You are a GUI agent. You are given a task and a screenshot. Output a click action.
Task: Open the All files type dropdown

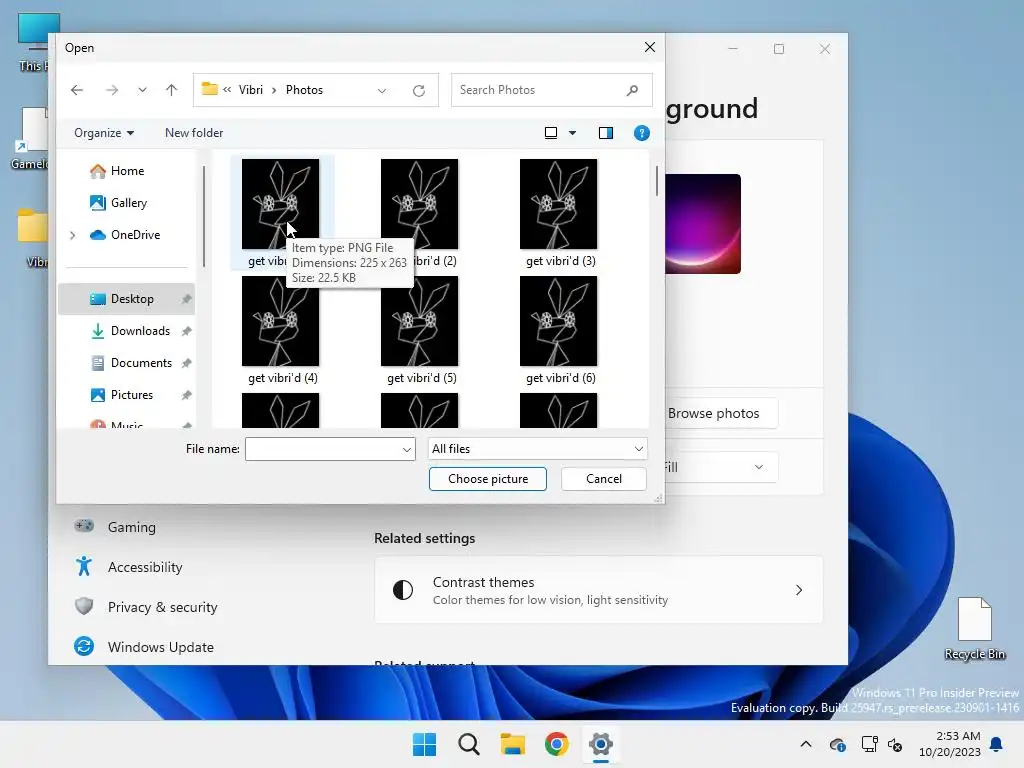pyautogui.click(x=537, y=449)
